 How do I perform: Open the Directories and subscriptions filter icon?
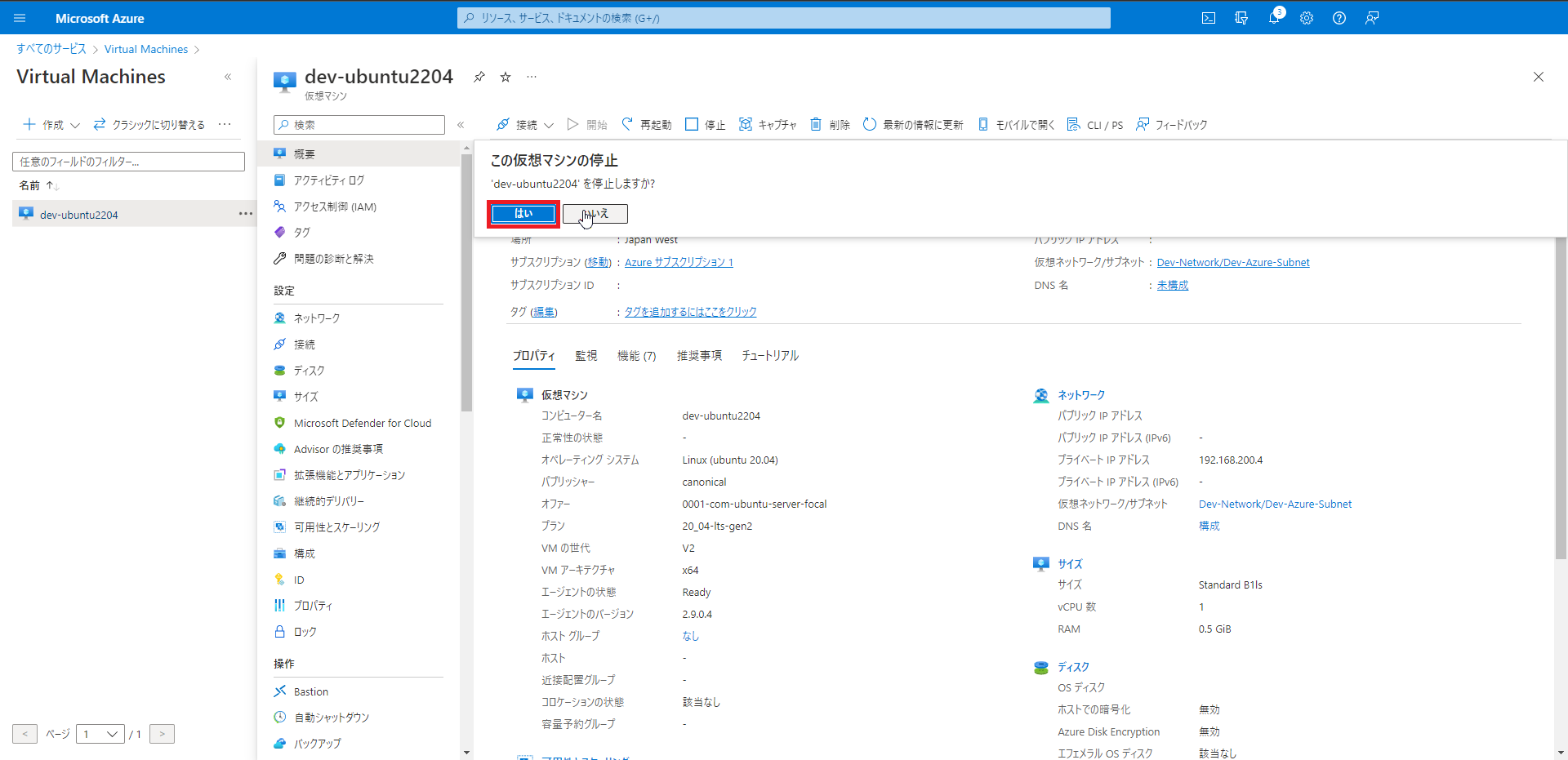tap(1241, 18)
